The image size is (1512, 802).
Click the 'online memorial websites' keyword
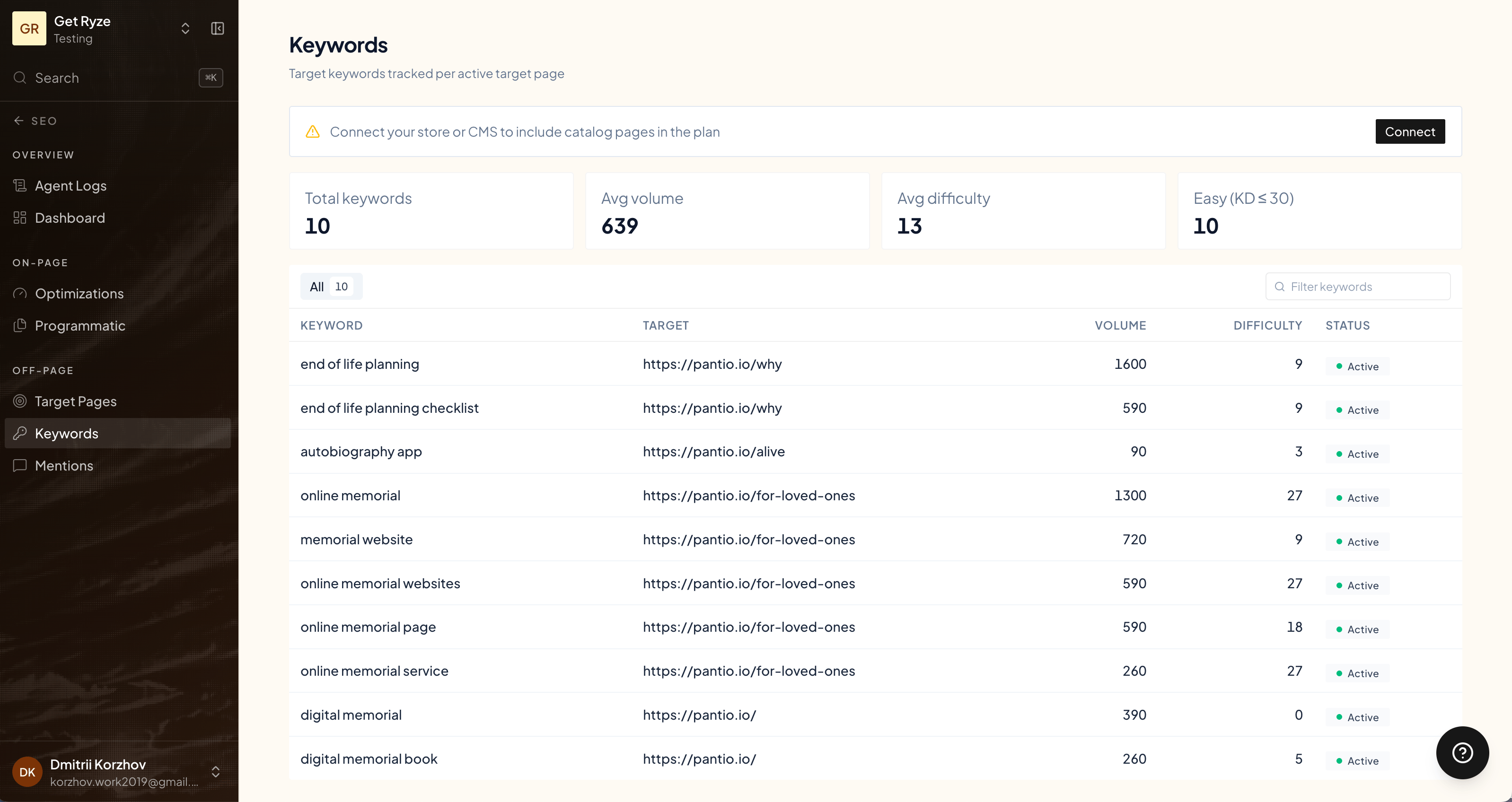click(380, 583)
